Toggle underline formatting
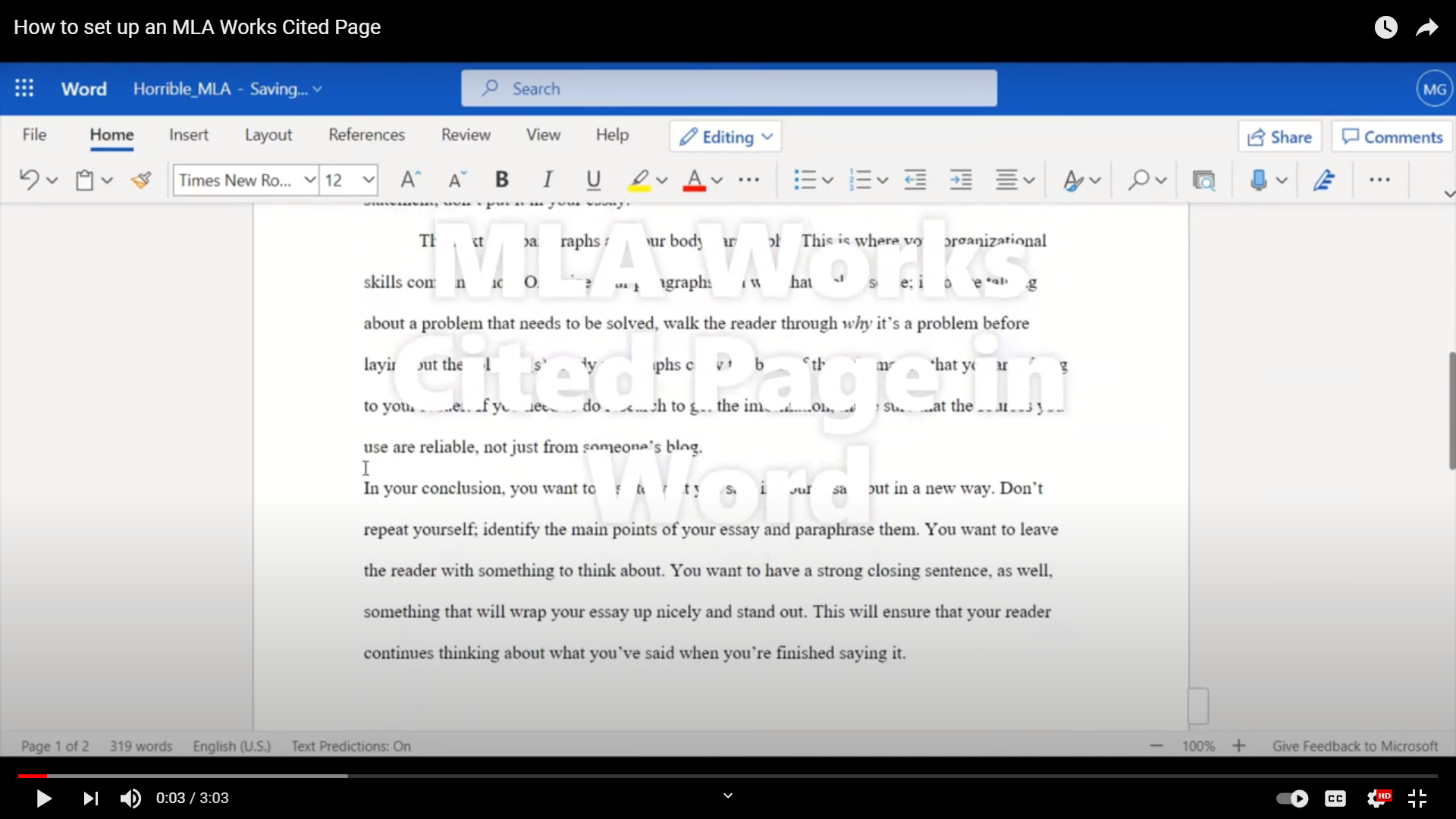The height and width of the screenshot is (819, 1456). coord(593,180)
